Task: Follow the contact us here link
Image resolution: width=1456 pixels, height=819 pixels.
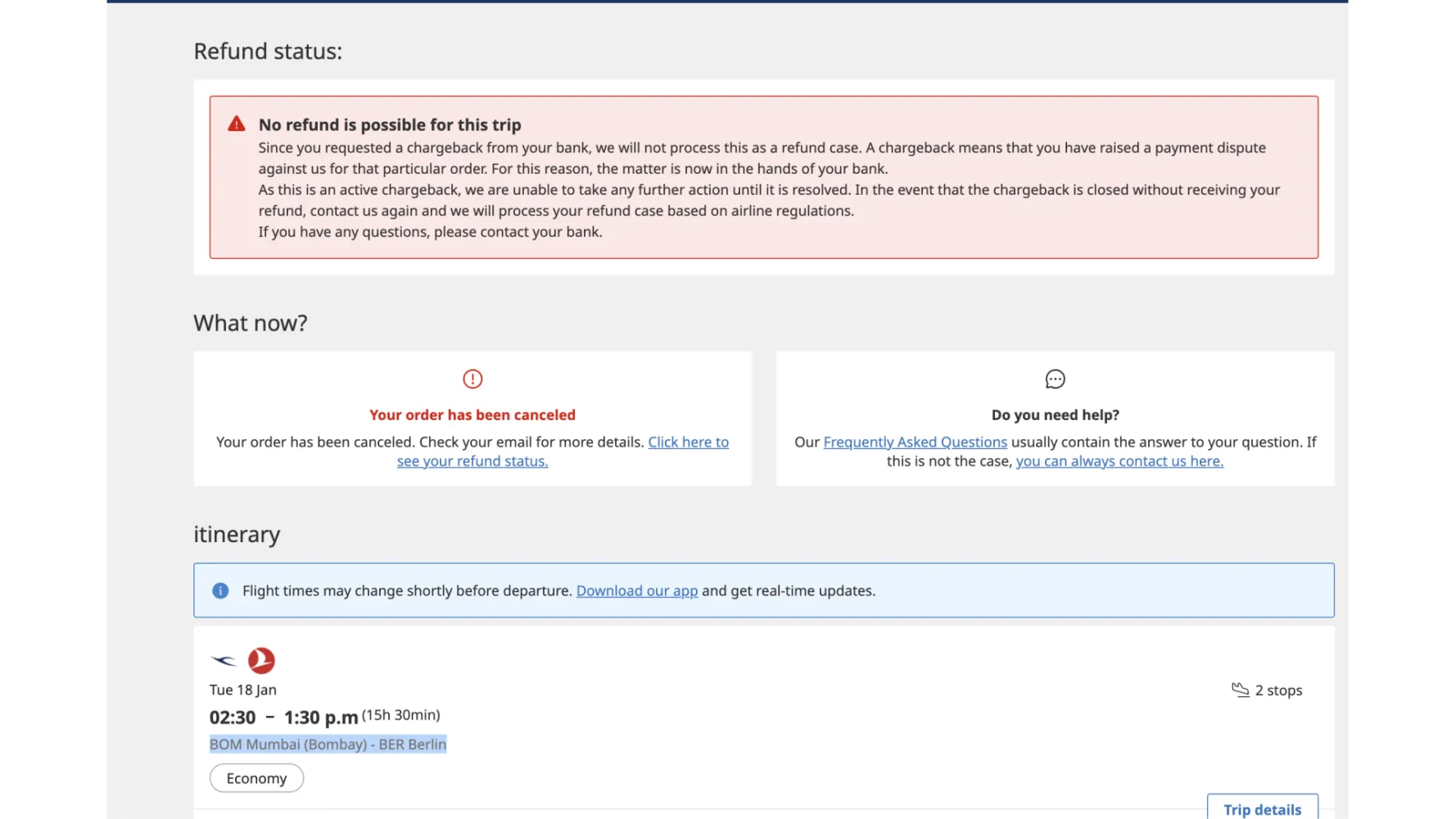Action: coord(1119,461)
